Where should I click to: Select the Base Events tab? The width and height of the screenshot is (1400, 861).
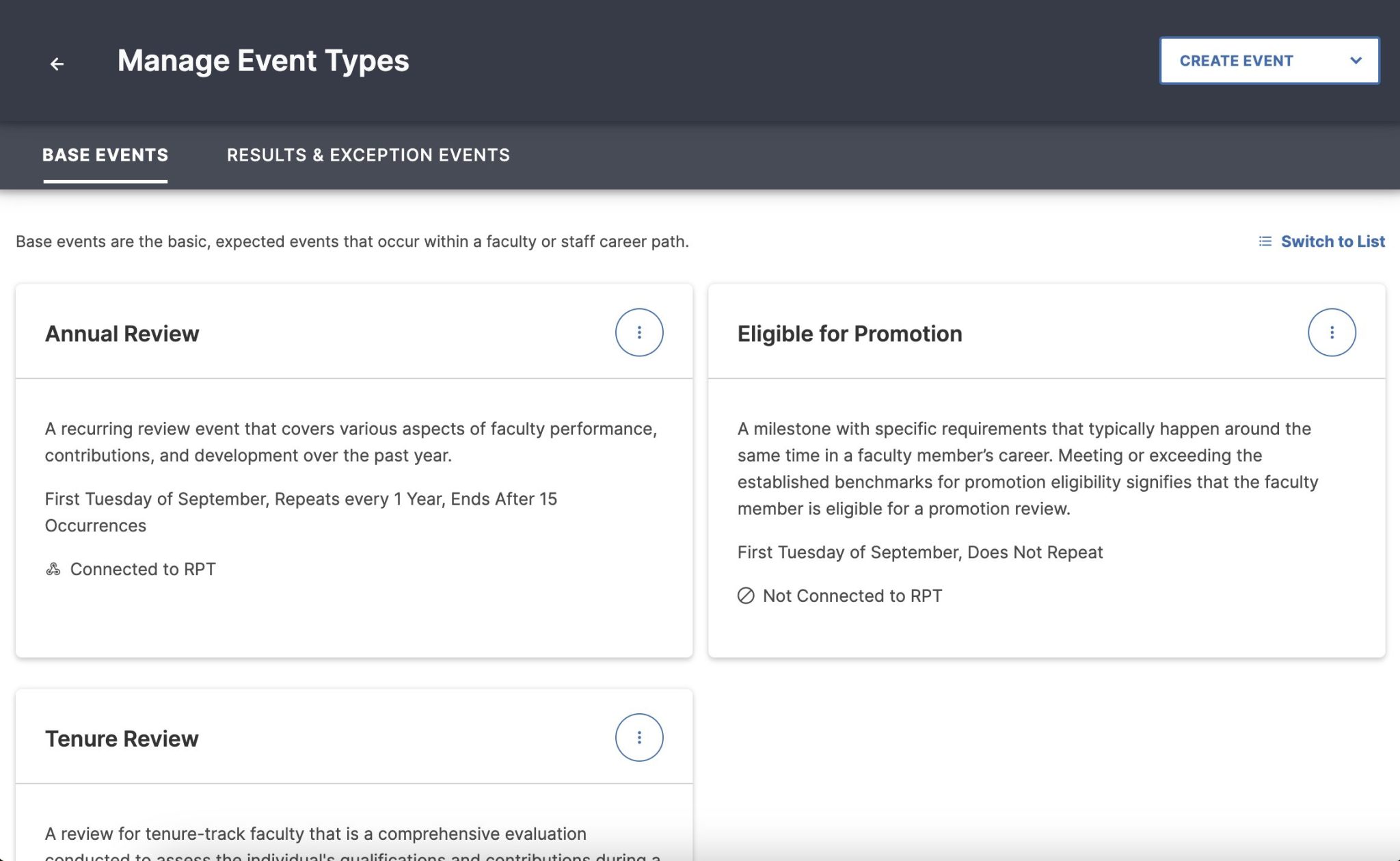point(105,155)
